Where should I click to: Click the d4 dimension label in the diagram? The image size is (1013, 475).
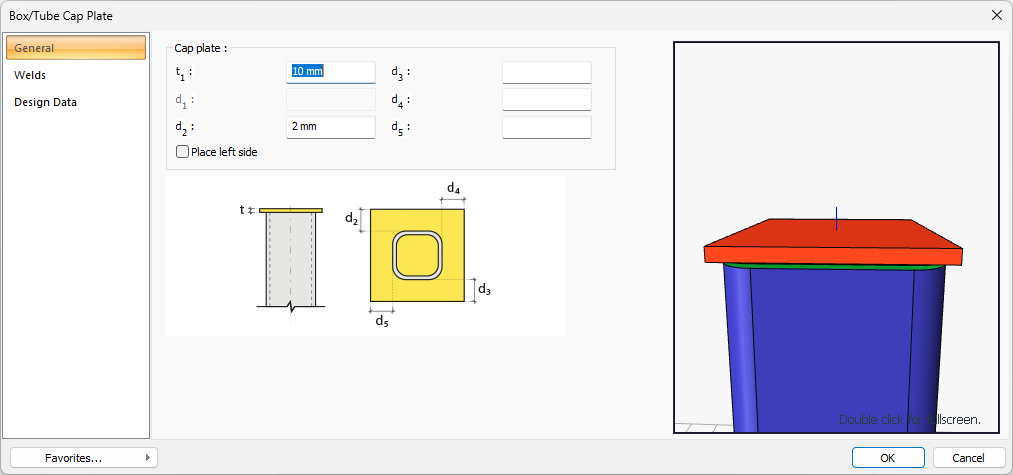[x=453, y=188]
